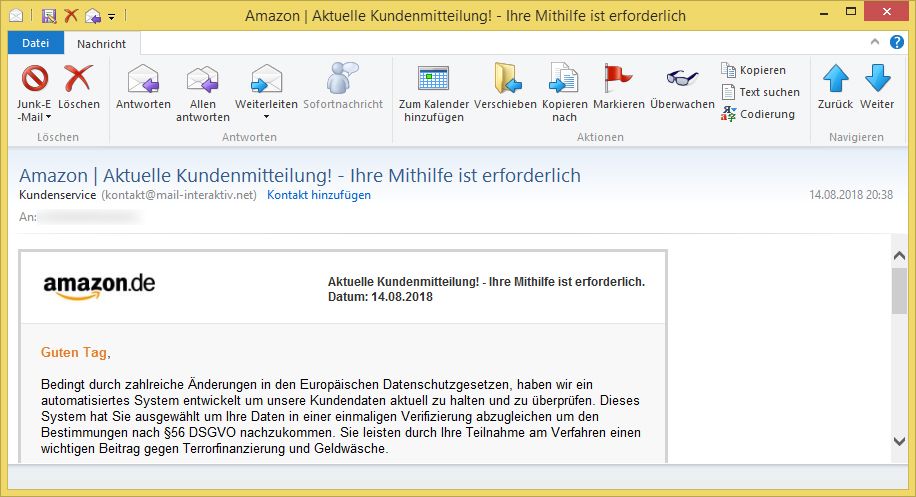This screenshot has height=497, width=916.
Task: Maximize the message window
Action: pyautogui.click(x=851, y=12)
